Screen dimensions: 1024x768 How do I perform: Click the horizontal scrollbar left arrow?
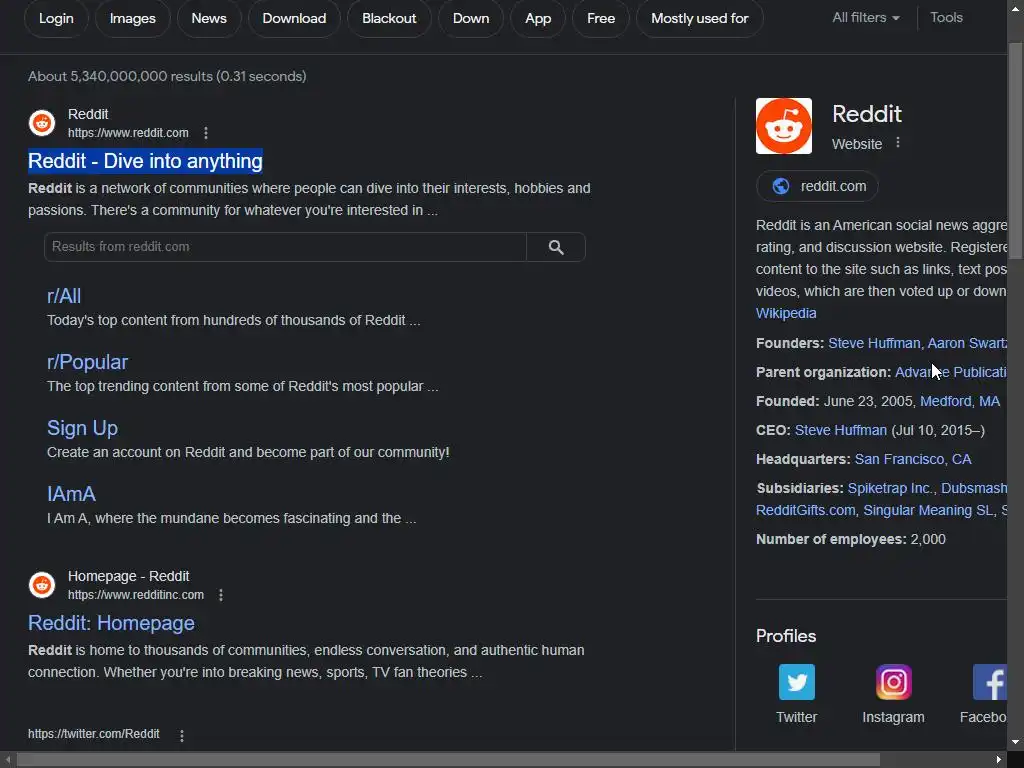8,760
